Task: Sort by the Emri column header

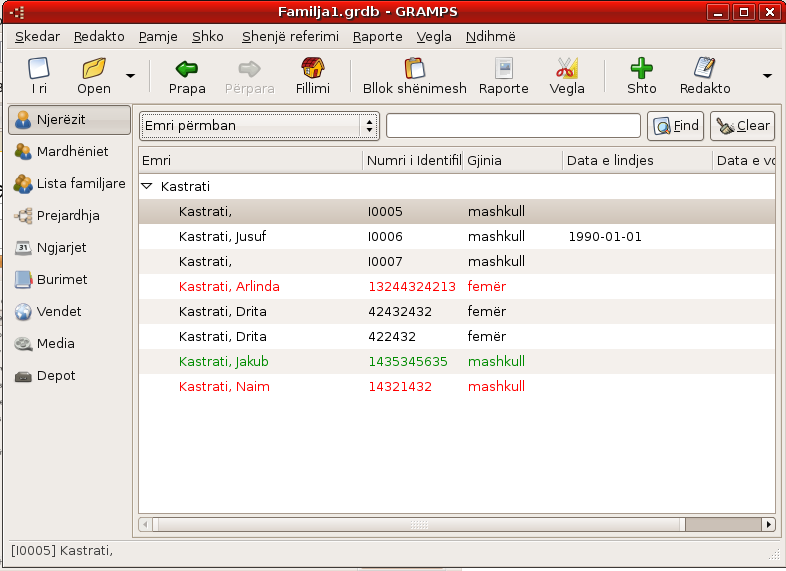Action: (251, 160)
